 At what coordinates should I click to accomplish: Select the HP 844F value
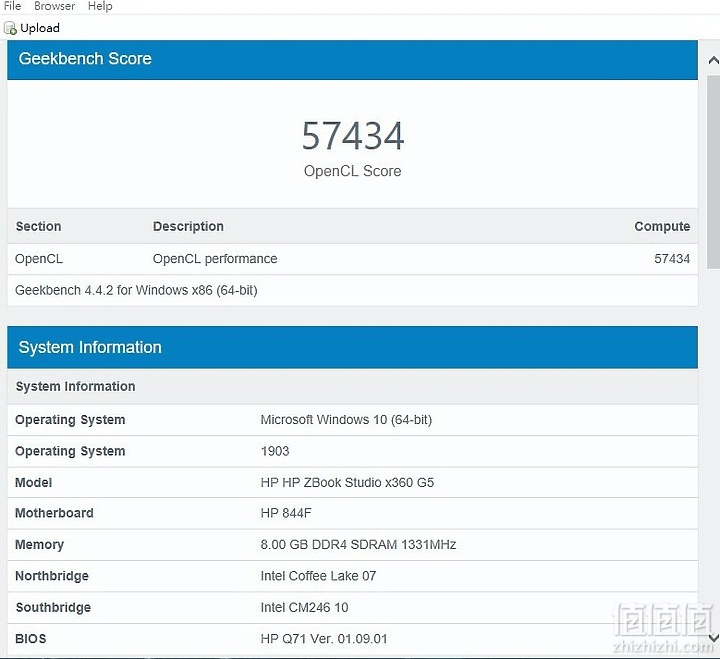coord(286,513)
